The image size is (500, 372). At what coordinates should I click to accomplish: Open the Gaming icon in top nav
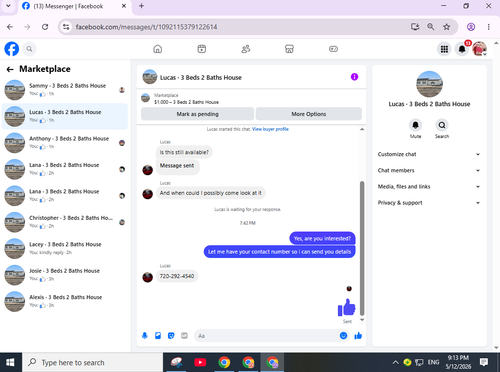333,49
